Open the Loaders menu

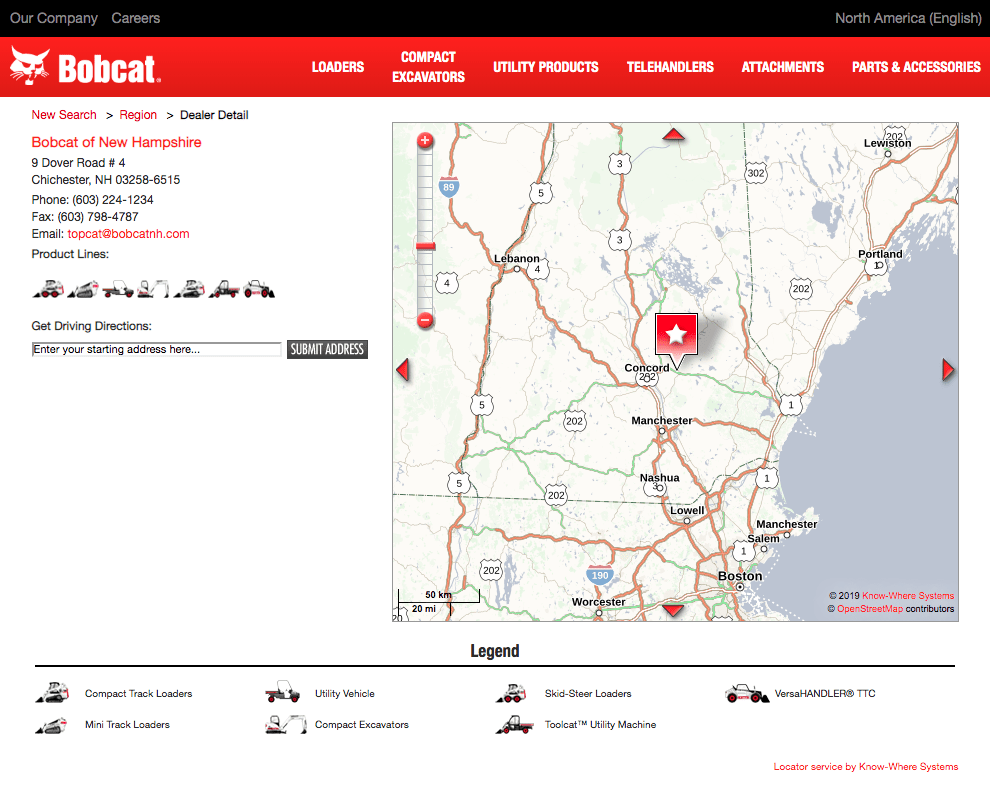point(338,67)
